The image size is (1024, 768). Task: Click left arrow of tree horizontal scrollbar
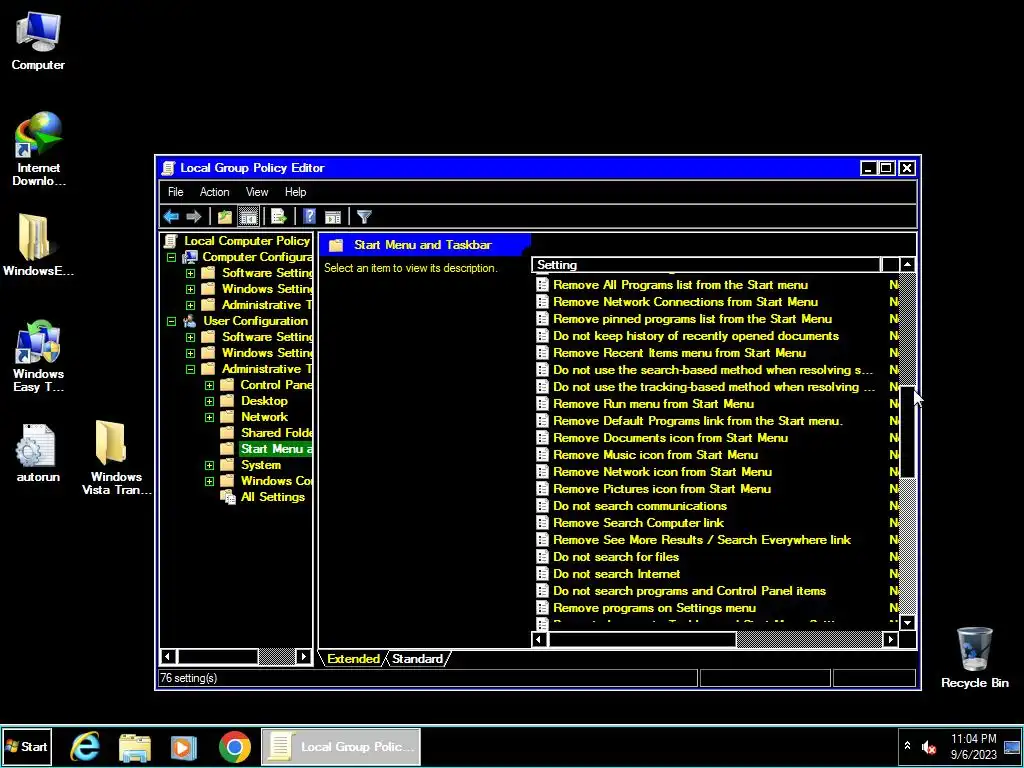tap(168, 656)
